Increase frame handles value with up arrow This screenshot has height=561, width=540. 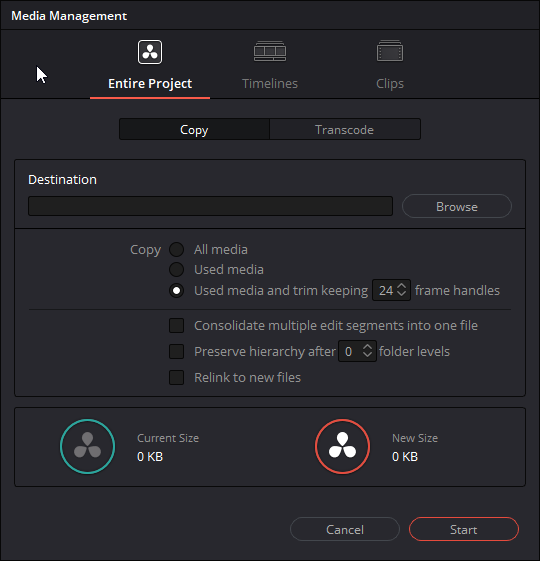tap(402, 286)
